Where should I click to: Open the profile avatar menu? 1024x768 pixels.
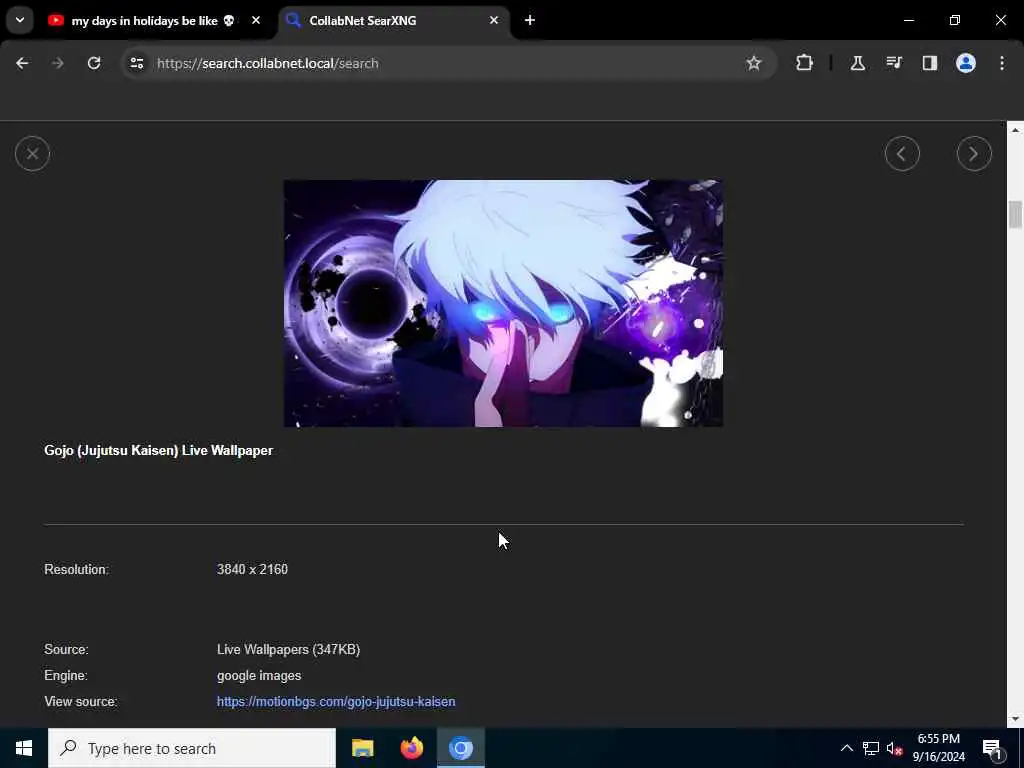(966, 63)
